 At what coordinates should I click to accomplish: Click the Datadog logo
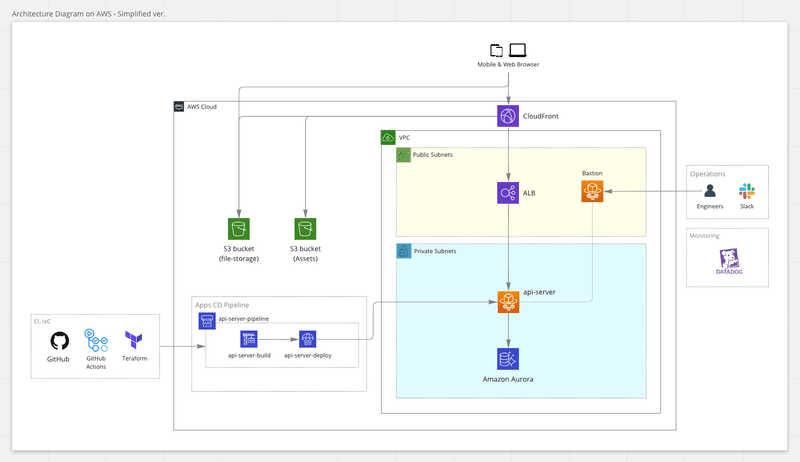point(729,262)
